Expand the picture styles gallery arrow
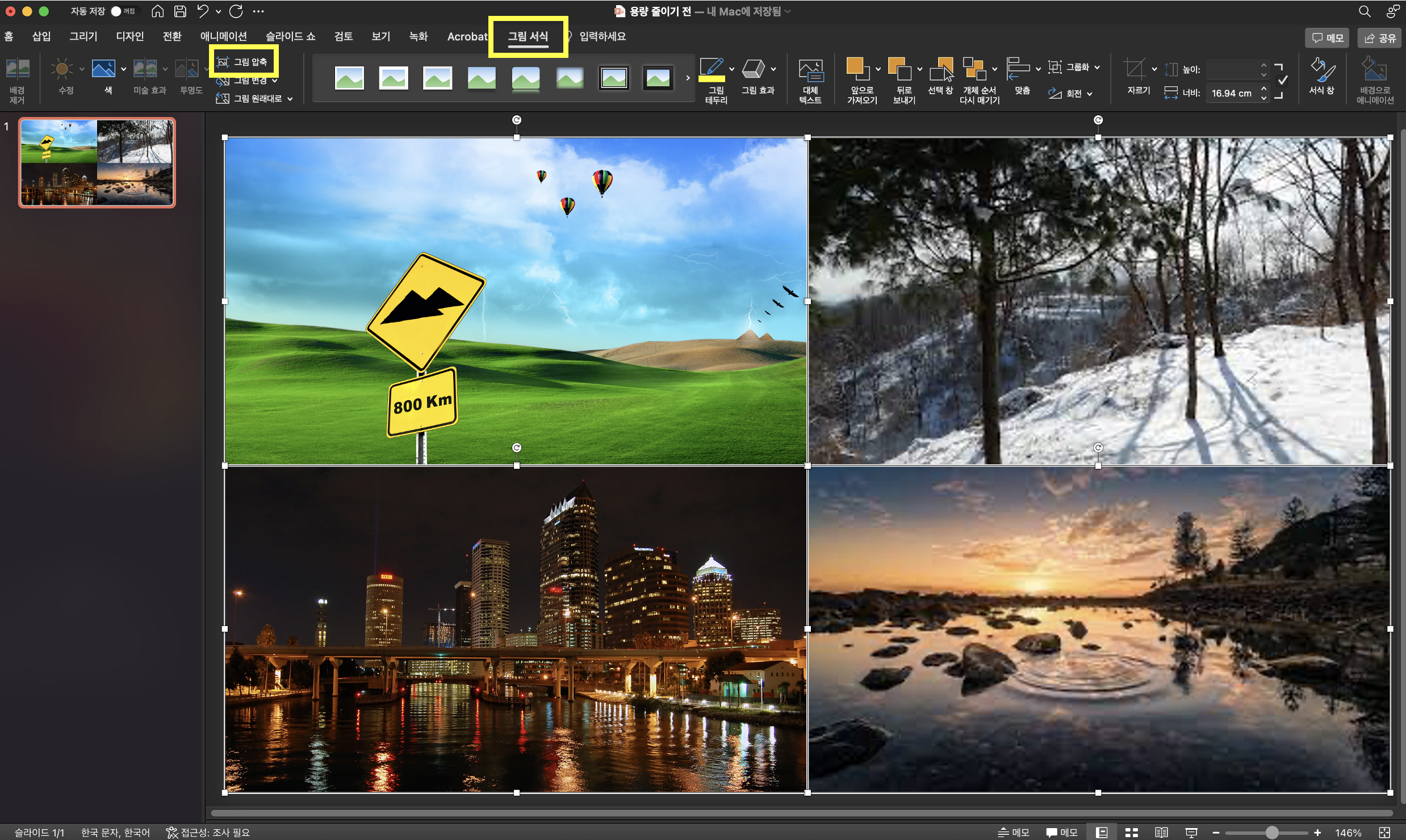Screen dimensions: 1406x840 [x=688, y=78]
